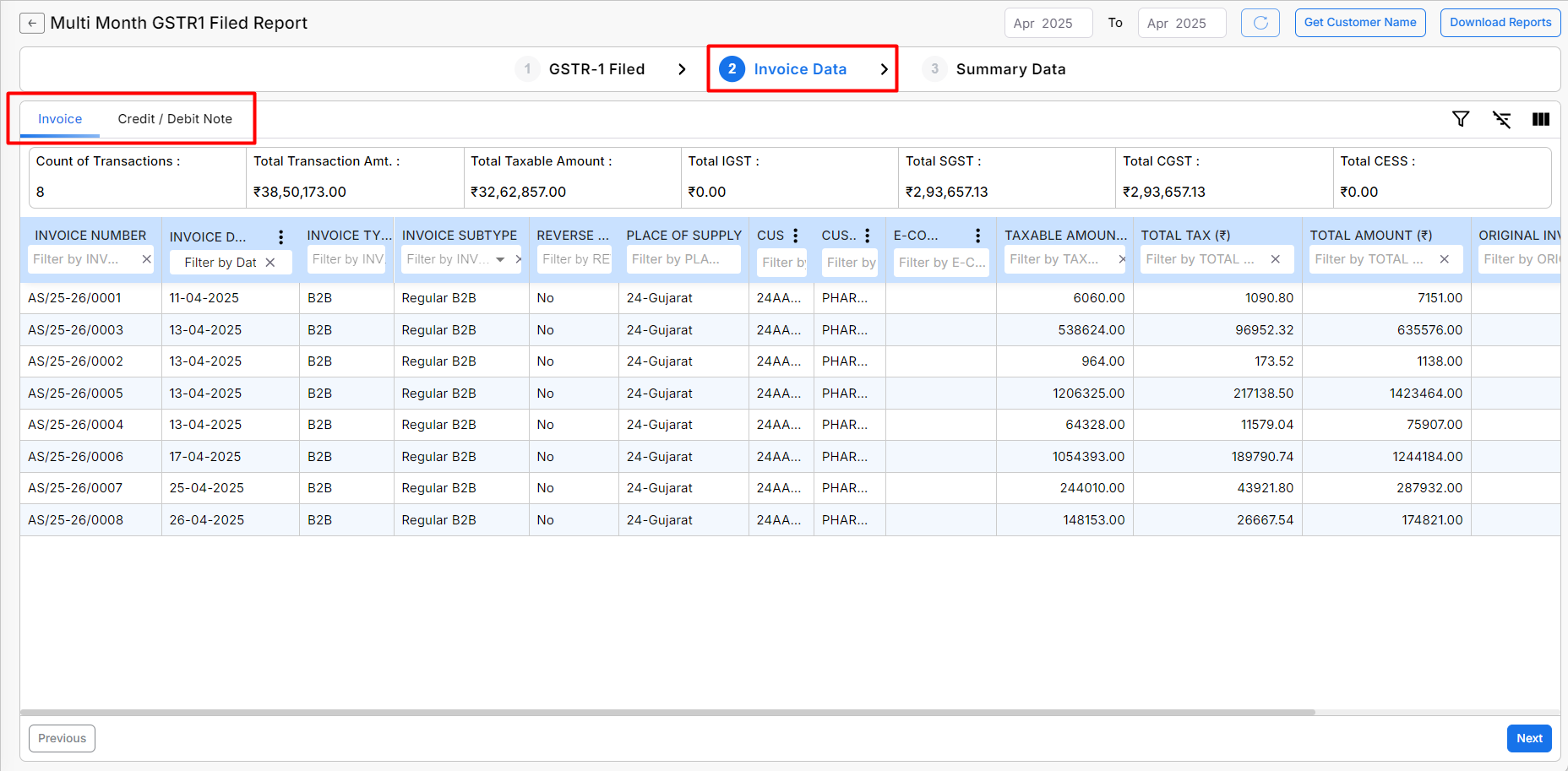
Task: Click the back arrow beside report title
Action: 32,23
